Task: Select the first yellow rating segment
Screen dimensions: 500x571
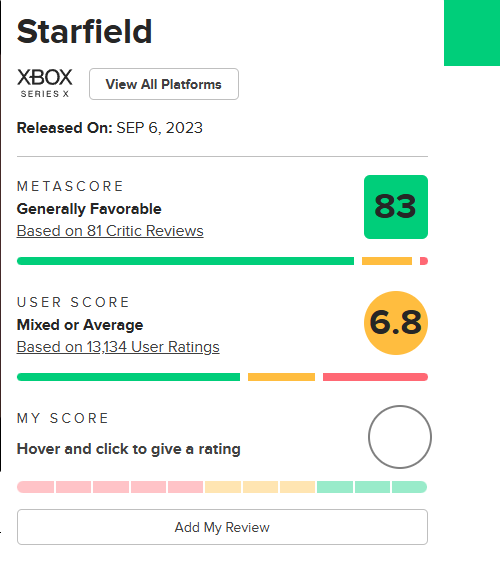Action: pos(223,487)
